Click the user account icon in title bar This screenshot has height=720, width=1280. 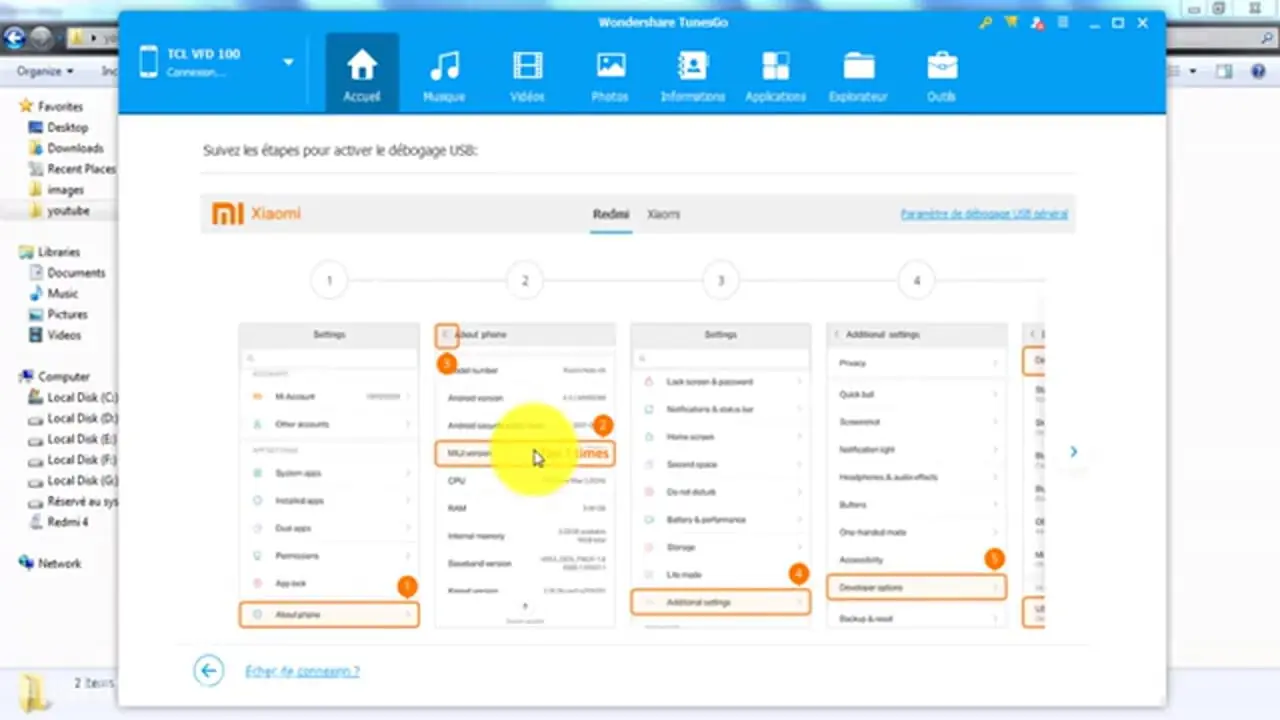click(1038, 22)
